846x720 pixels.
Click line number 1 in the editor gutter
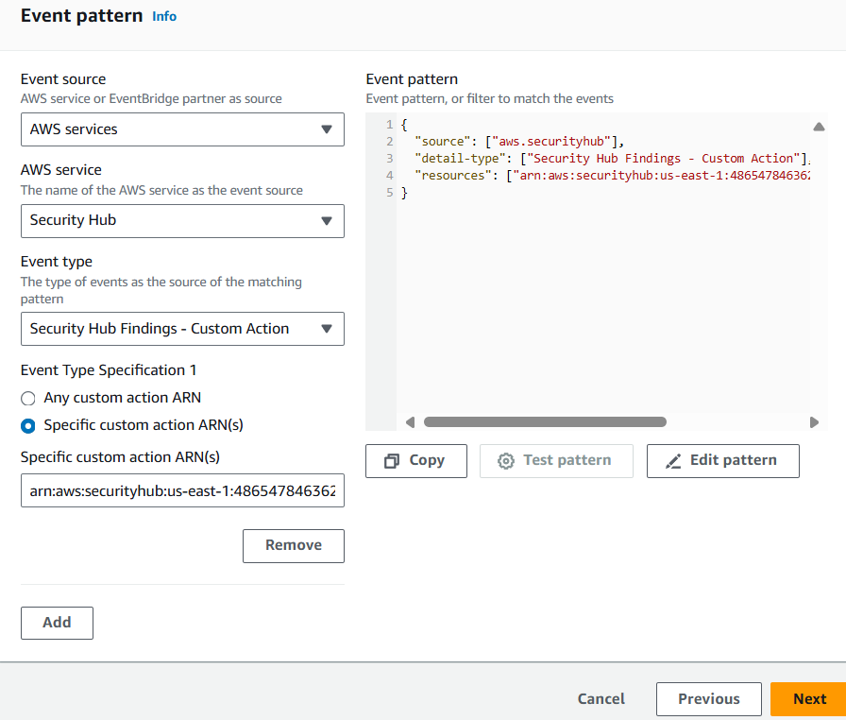point(390,125)
